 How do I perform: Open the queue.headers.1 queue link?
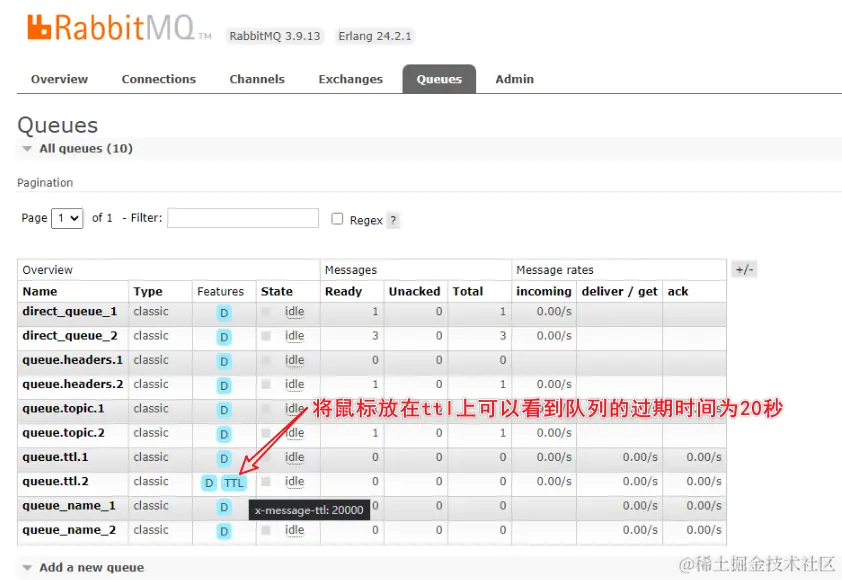click(72, 360)
